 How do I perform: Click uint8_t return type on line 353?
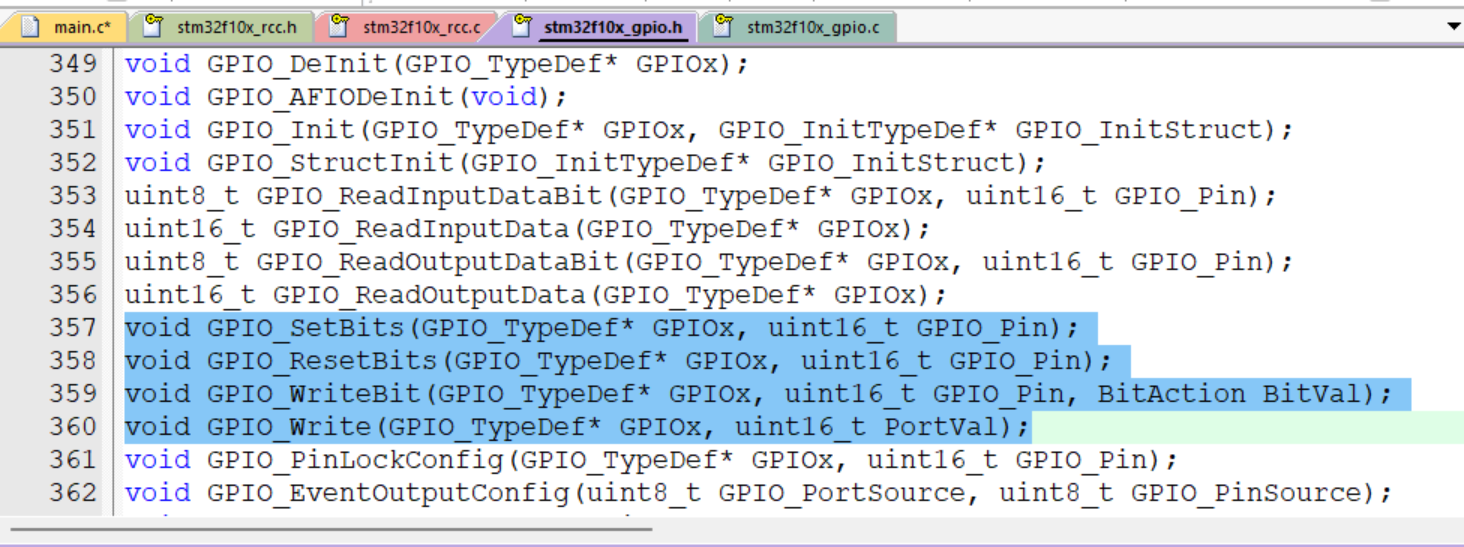coord(183,196)
